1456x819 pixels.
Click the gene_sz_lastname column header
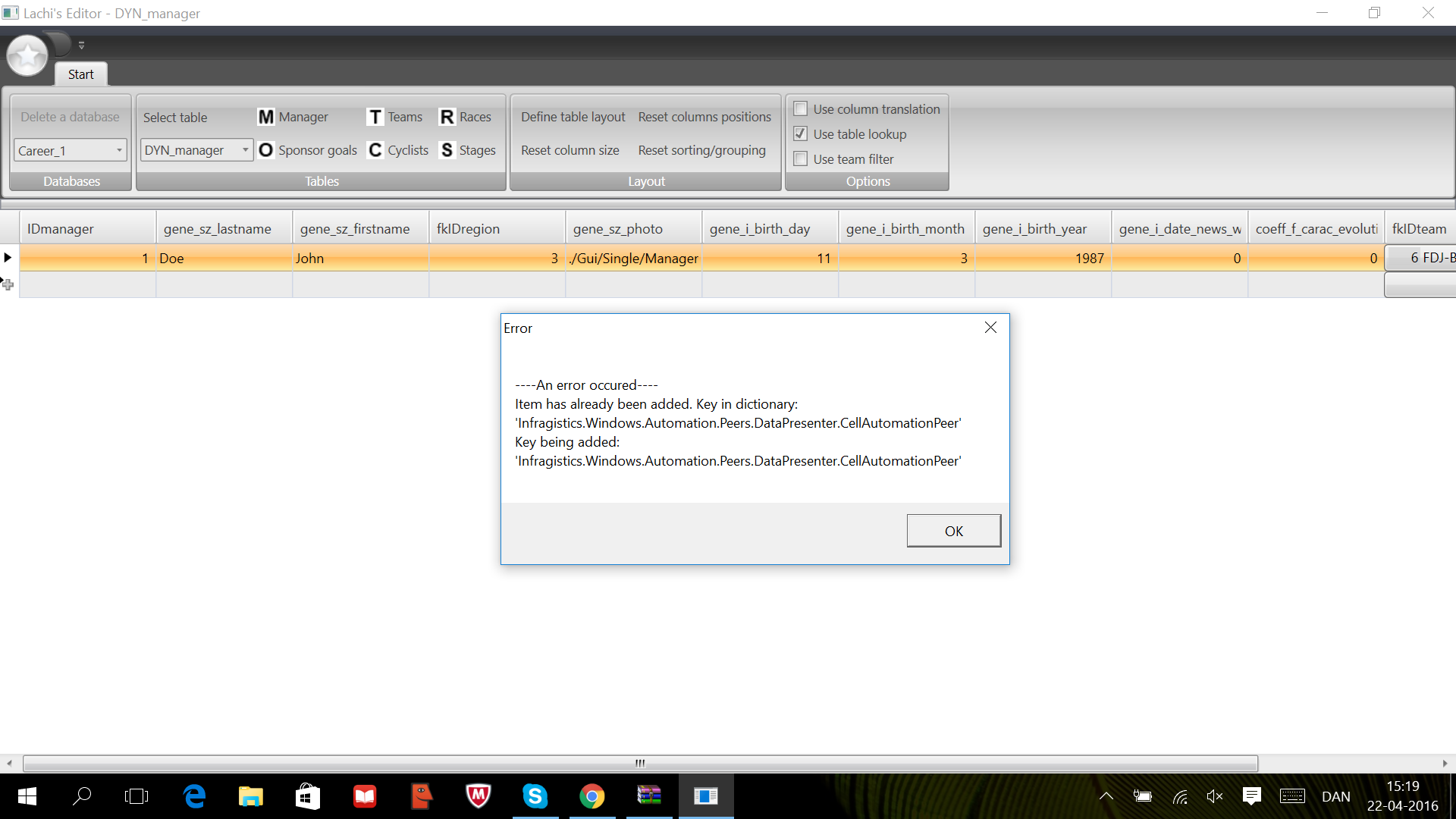218,229
